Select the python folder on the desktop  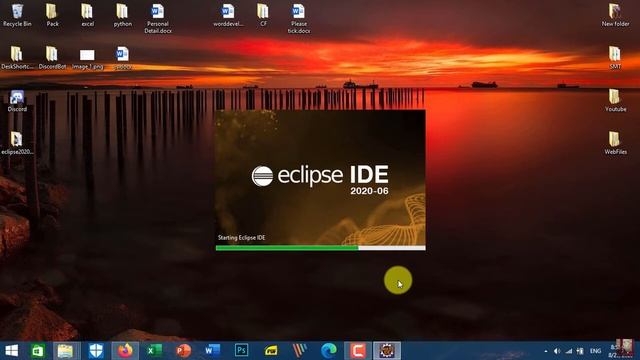click(x=122, y=15)
